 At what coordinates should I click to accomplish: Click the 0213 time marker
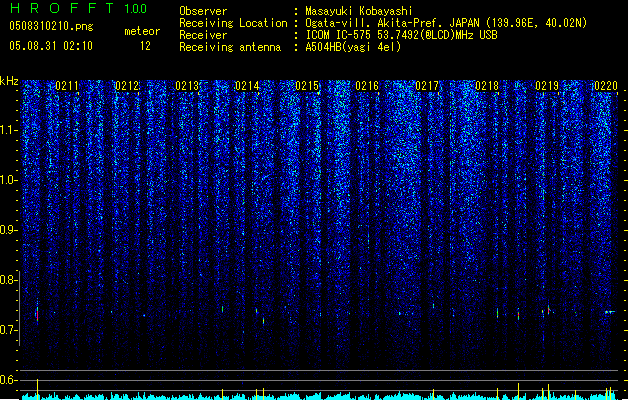pos(187,86)
